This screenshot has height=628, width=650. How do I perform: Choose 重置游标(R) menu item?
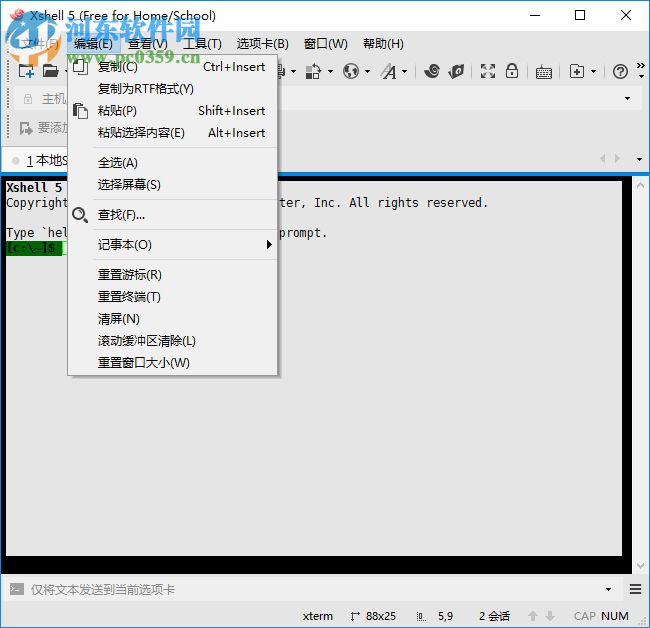[172, 274]
